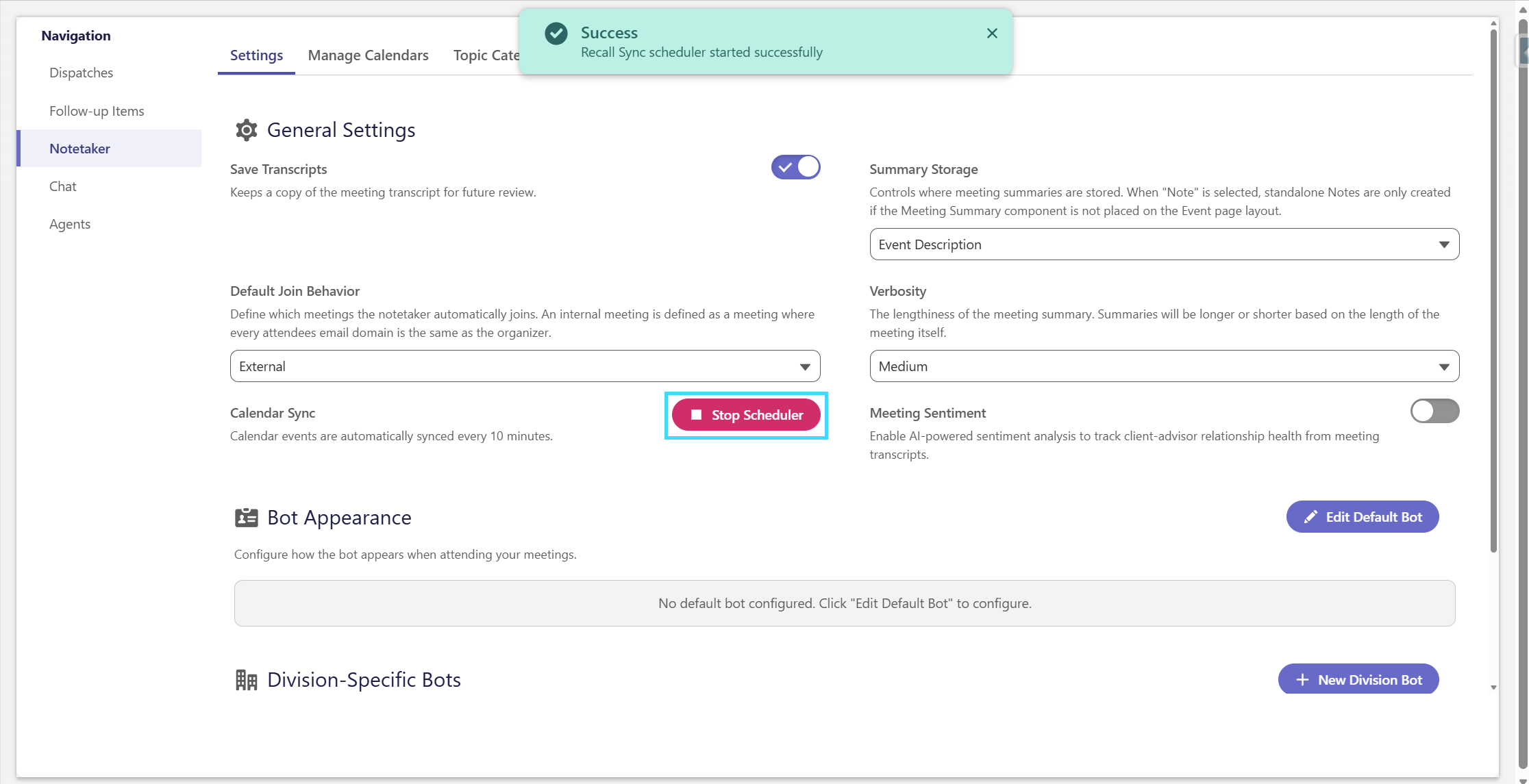Click the Bot Appearance ID card icon
This screenshot has height=784, width=1529.
pyautogui.click(x=246, y=518)
